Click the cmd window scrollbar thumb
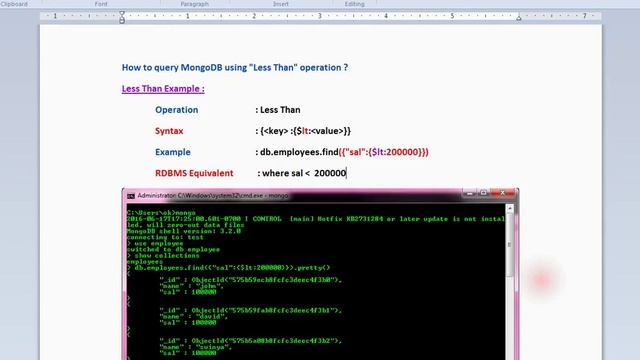 (510, 245)
